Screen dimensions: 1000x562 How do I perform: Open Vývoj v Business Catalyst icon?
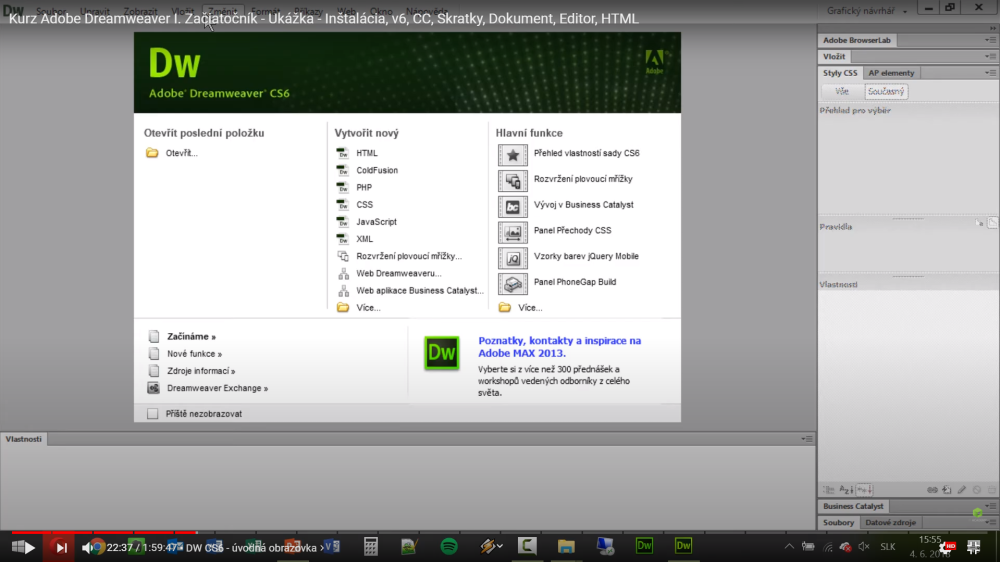coord(513,206)
